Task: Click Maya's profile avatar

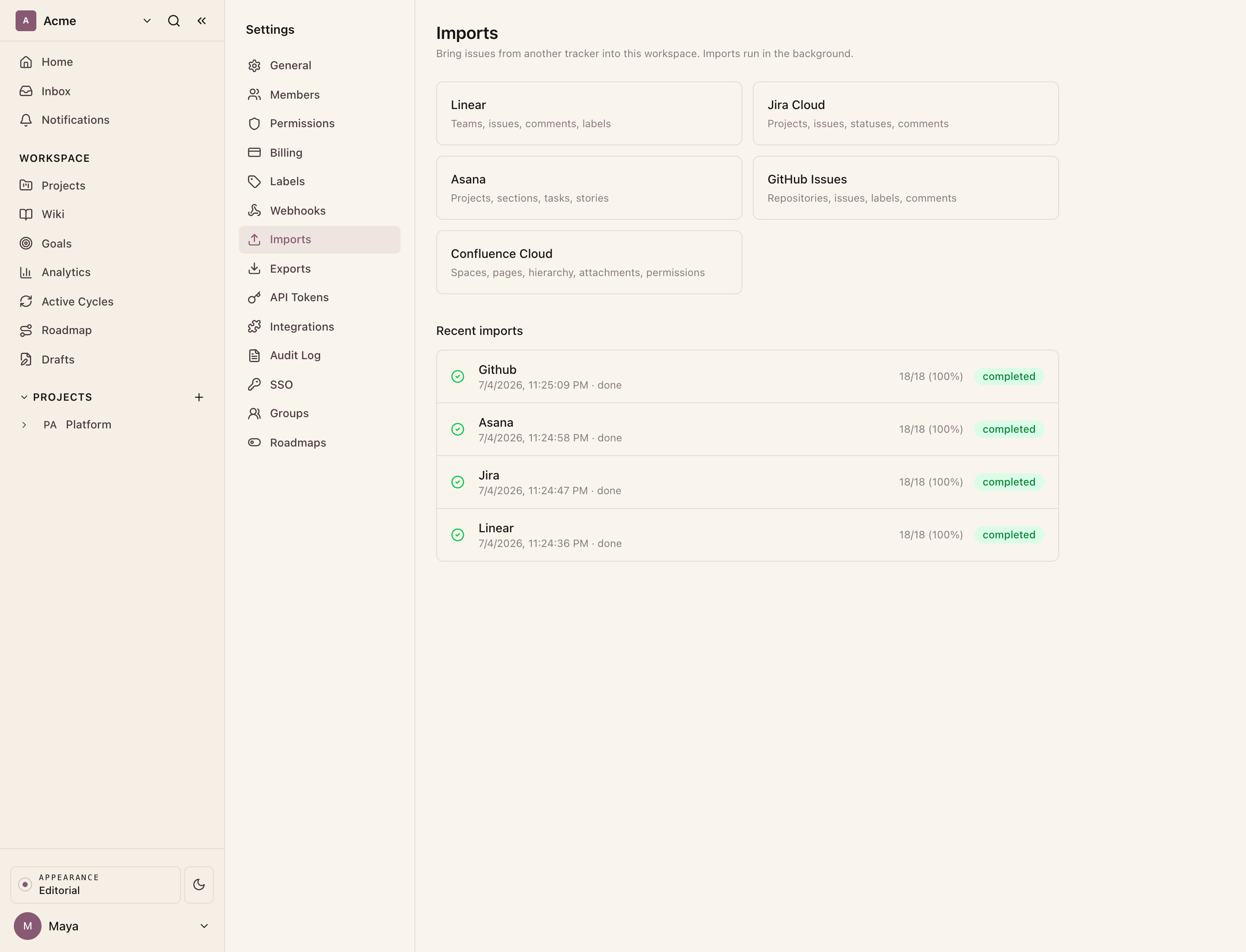Action: [x=28, y=926]
